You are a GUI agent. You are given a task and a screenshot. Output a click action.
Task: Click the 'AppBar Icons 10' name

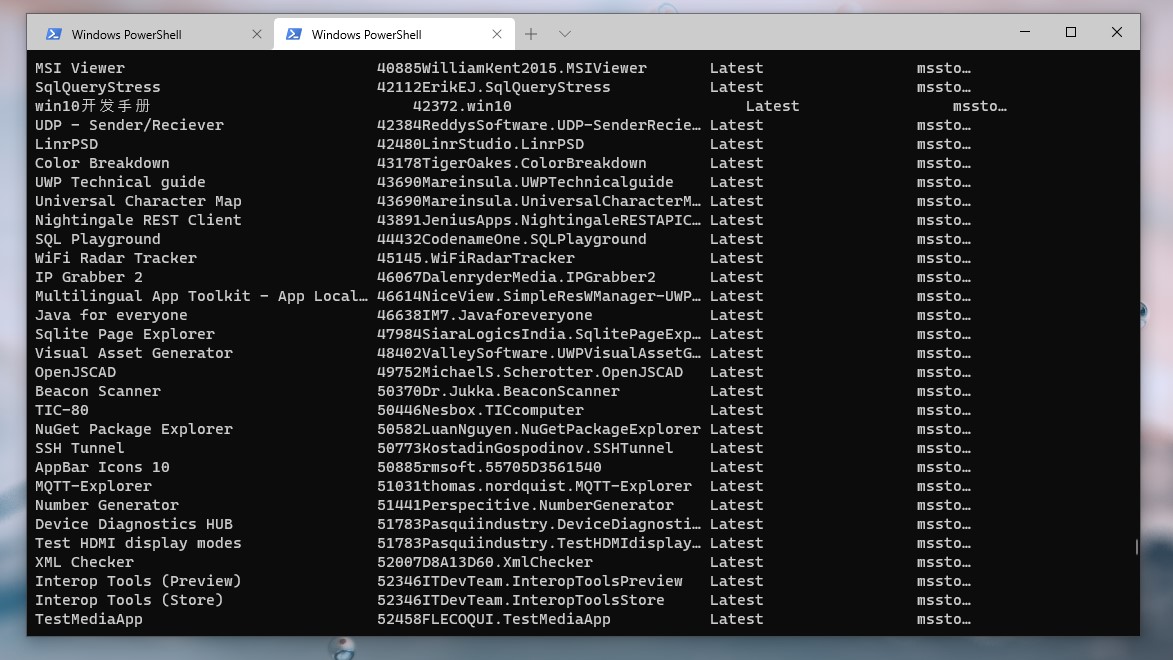coord(102,467)
